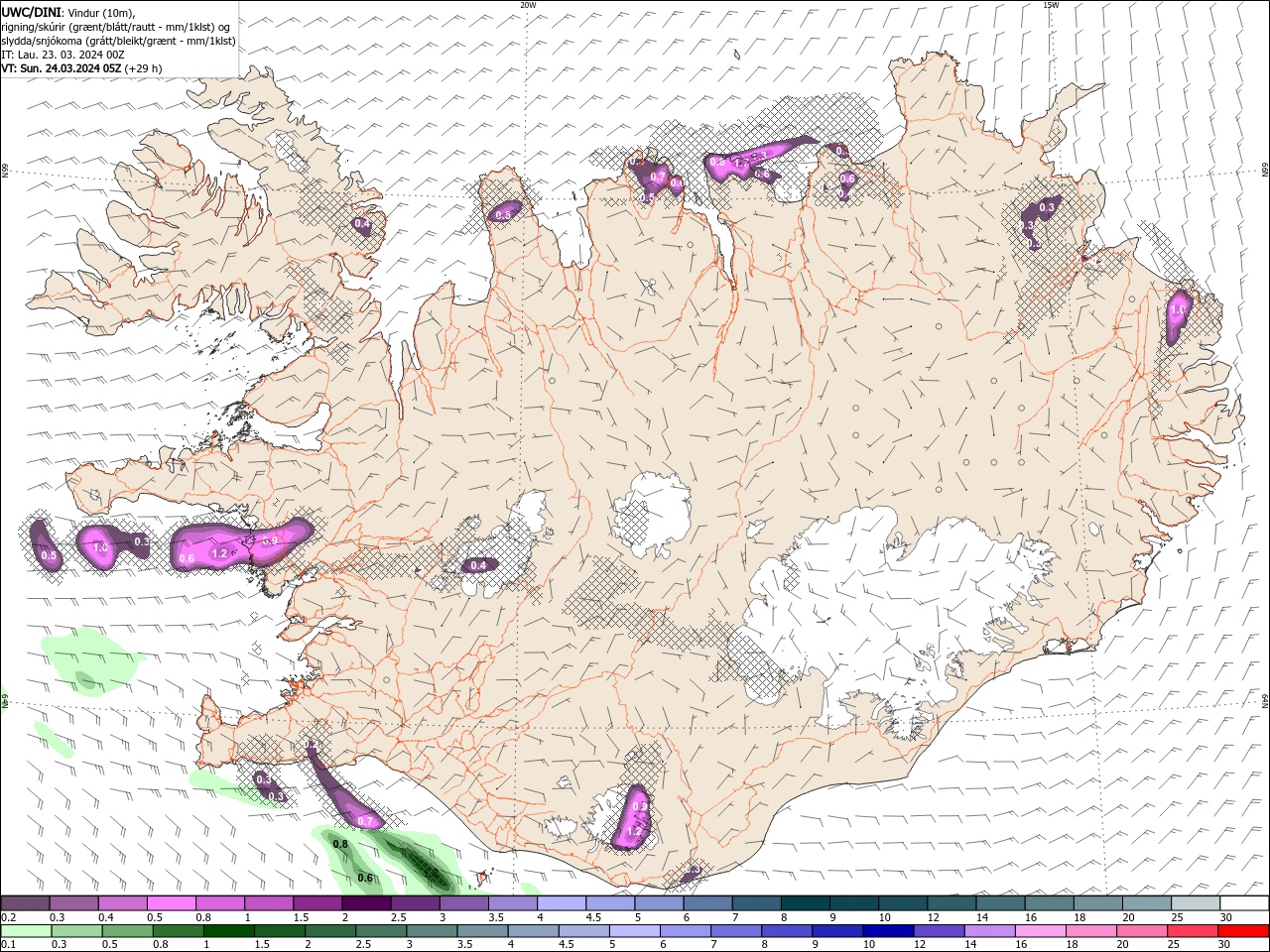Click the red swatch labeled 30 in bottom legend row
1270x952 pixels.
click(1243, 931)
